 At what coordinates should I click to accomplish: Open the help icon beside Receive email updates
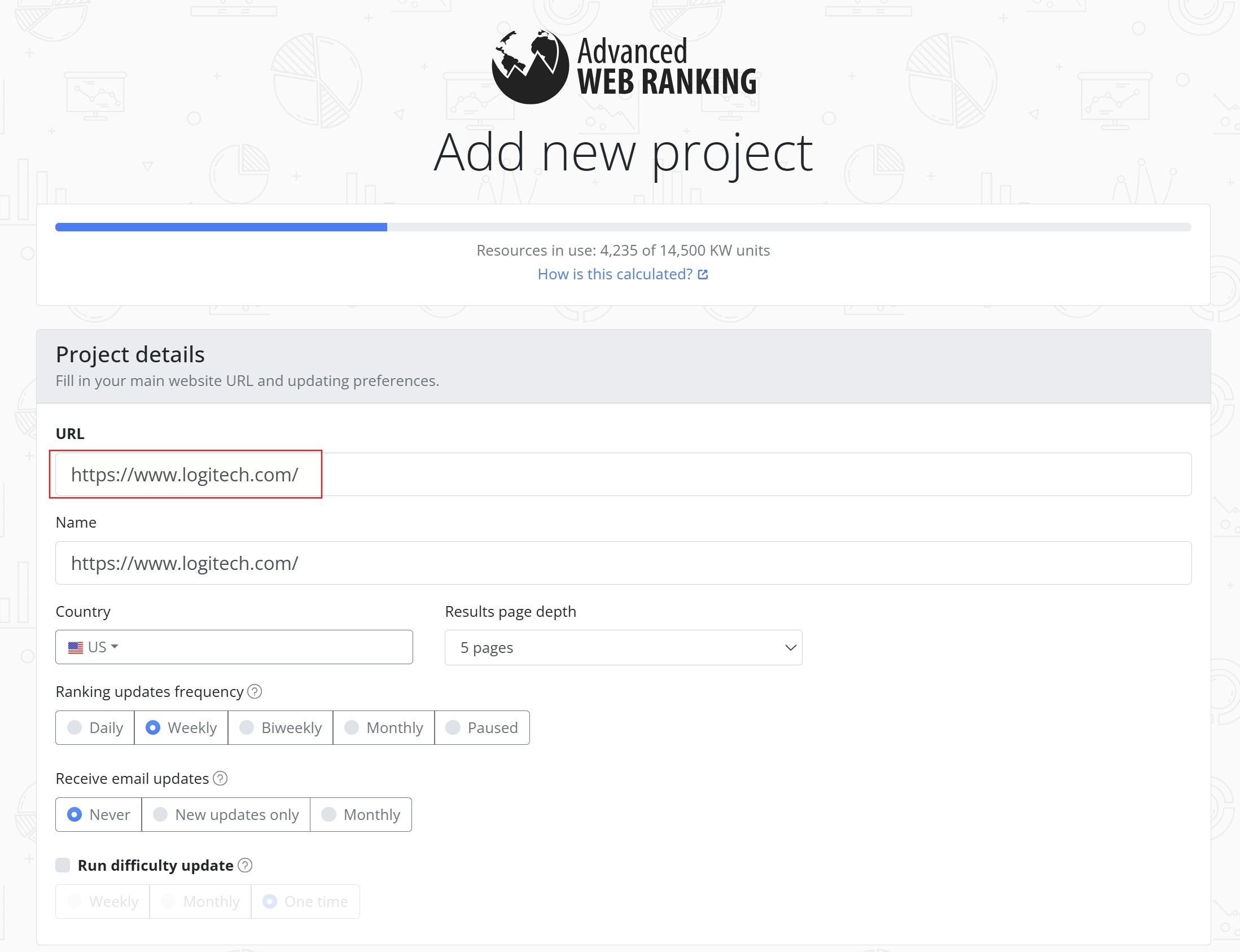pyautogui.click(x=221, y=779)
